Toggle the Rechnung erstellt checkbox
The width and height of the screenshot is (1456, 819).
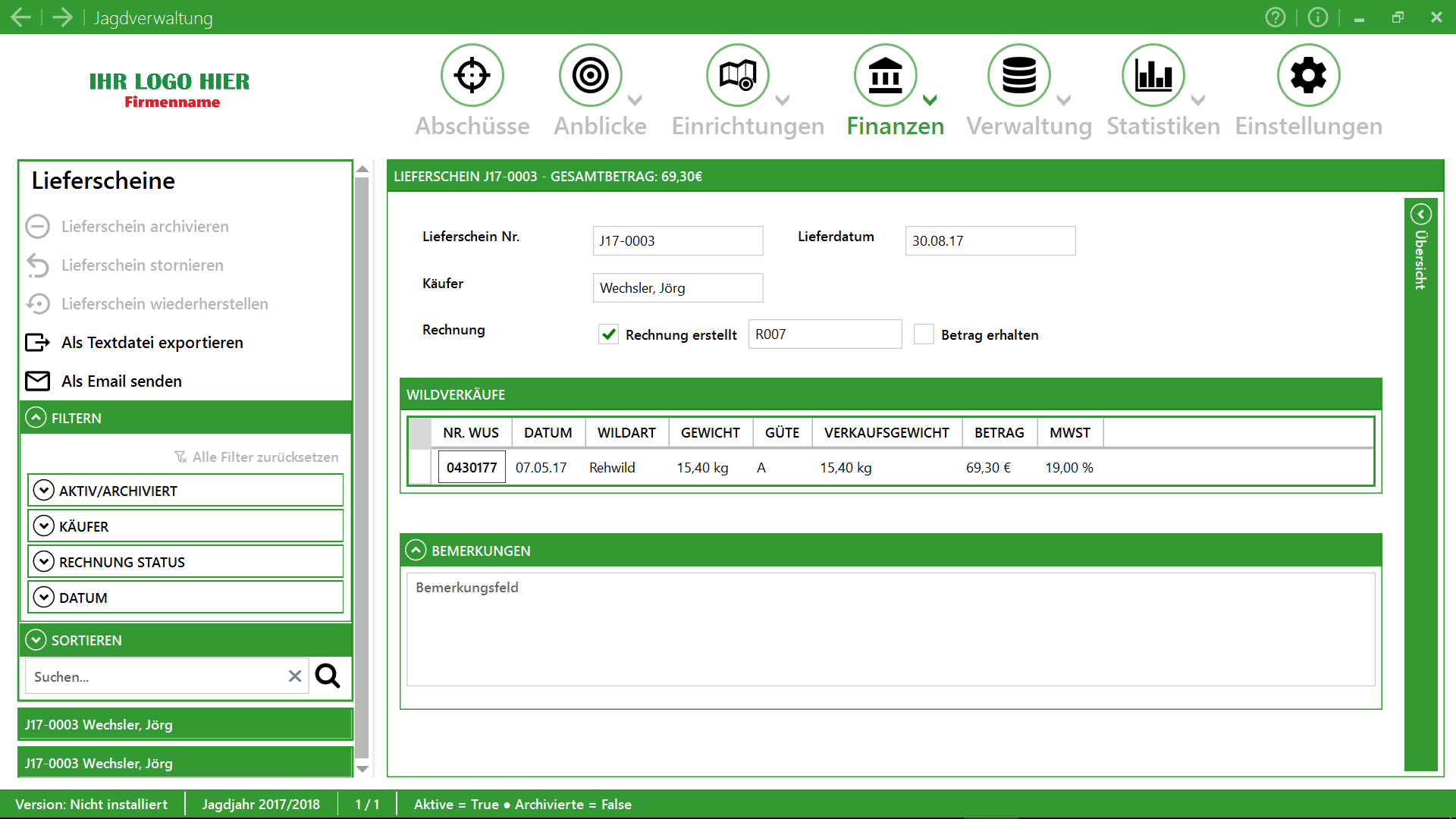(608, 334)
